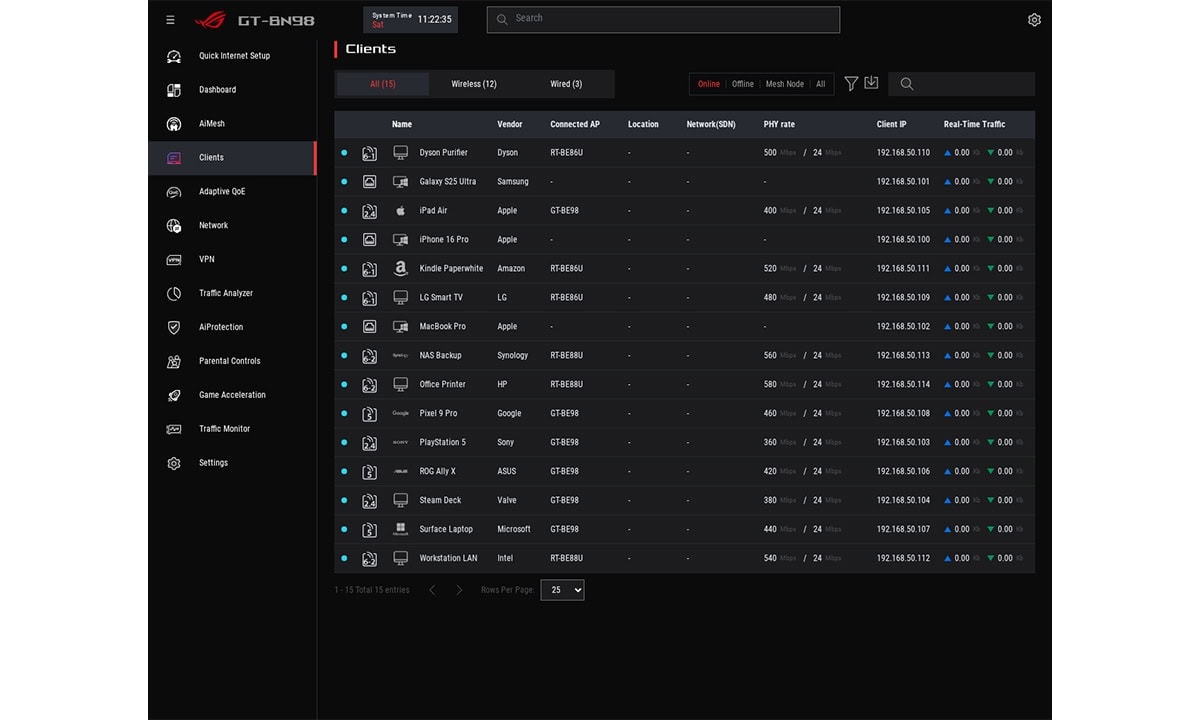Viewport: 1200px width, 720px height.
Task: Click the Game Acceleration rocket icon
Action: [x=174, y=396]
